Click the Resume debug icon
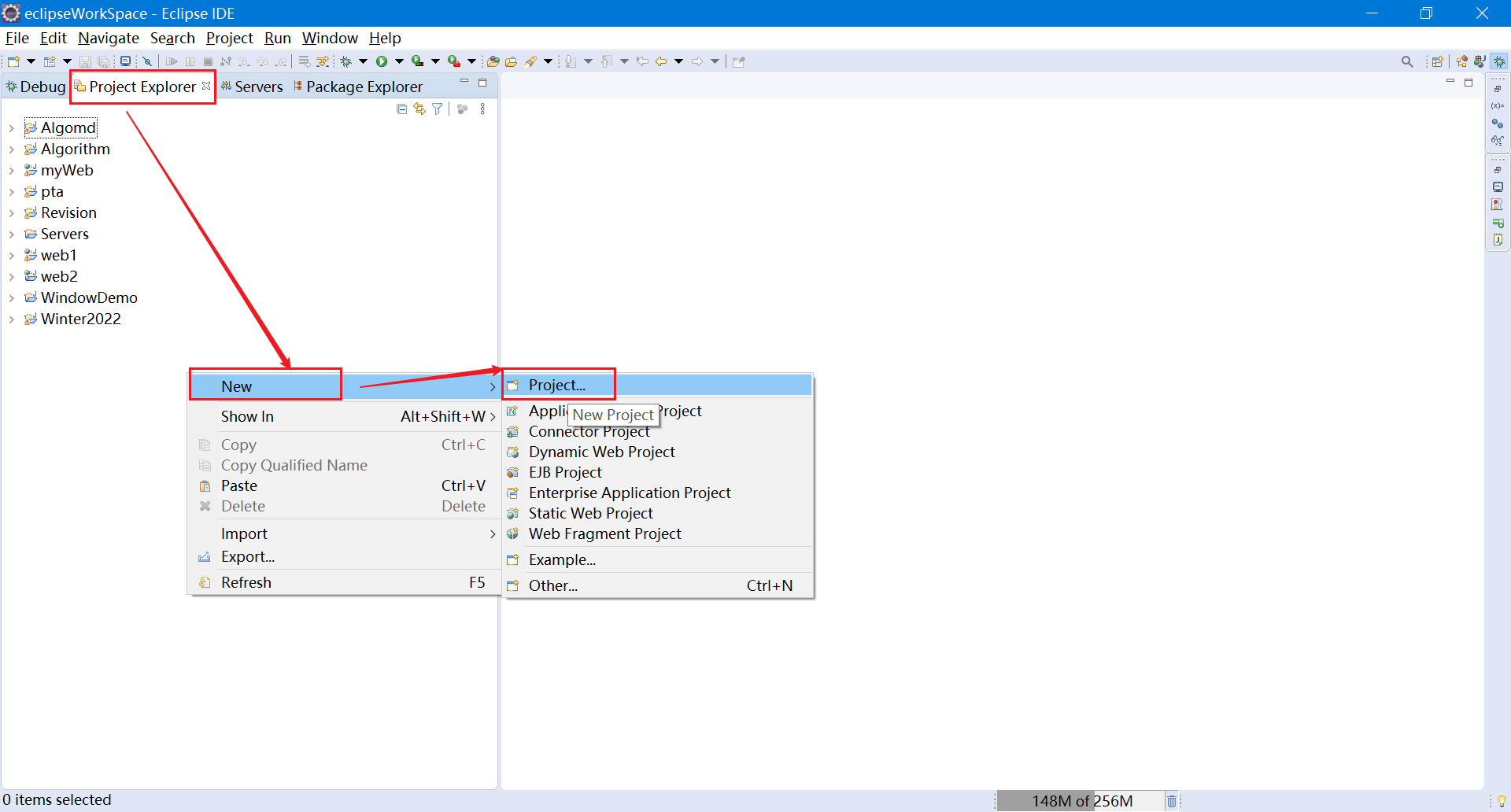This screenshot has width=1511, height=812. (172, 61)
